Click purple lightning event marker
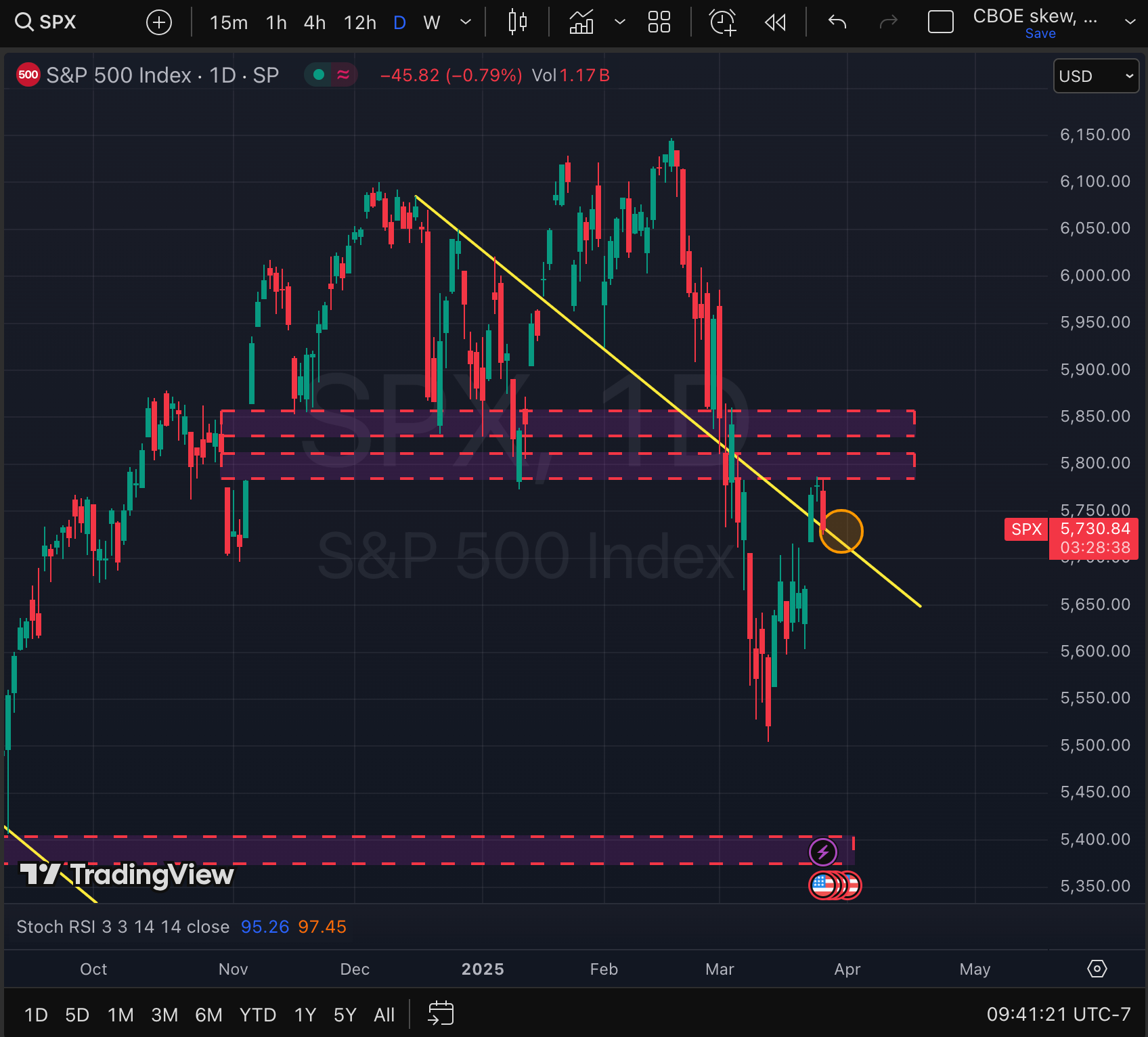Image resolution: width=1148 pixels, height=1037 pixels. coord(823,852)
